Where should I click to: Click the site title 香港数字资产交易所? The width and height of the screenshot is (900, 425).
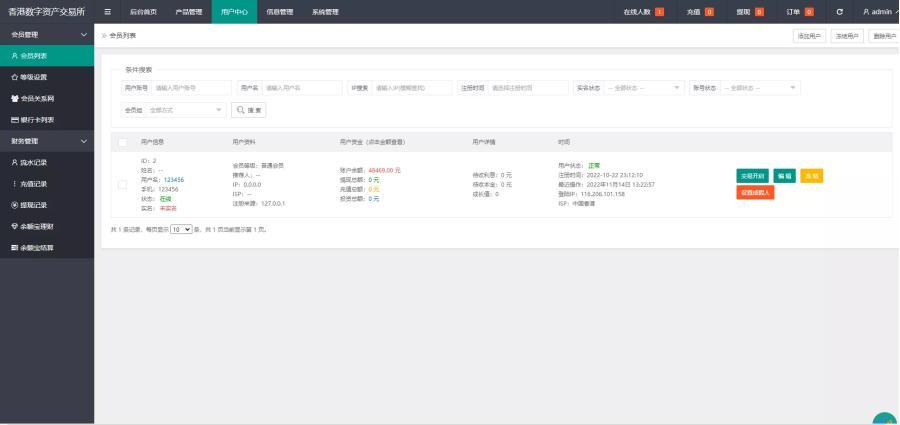tap(47, 11)
